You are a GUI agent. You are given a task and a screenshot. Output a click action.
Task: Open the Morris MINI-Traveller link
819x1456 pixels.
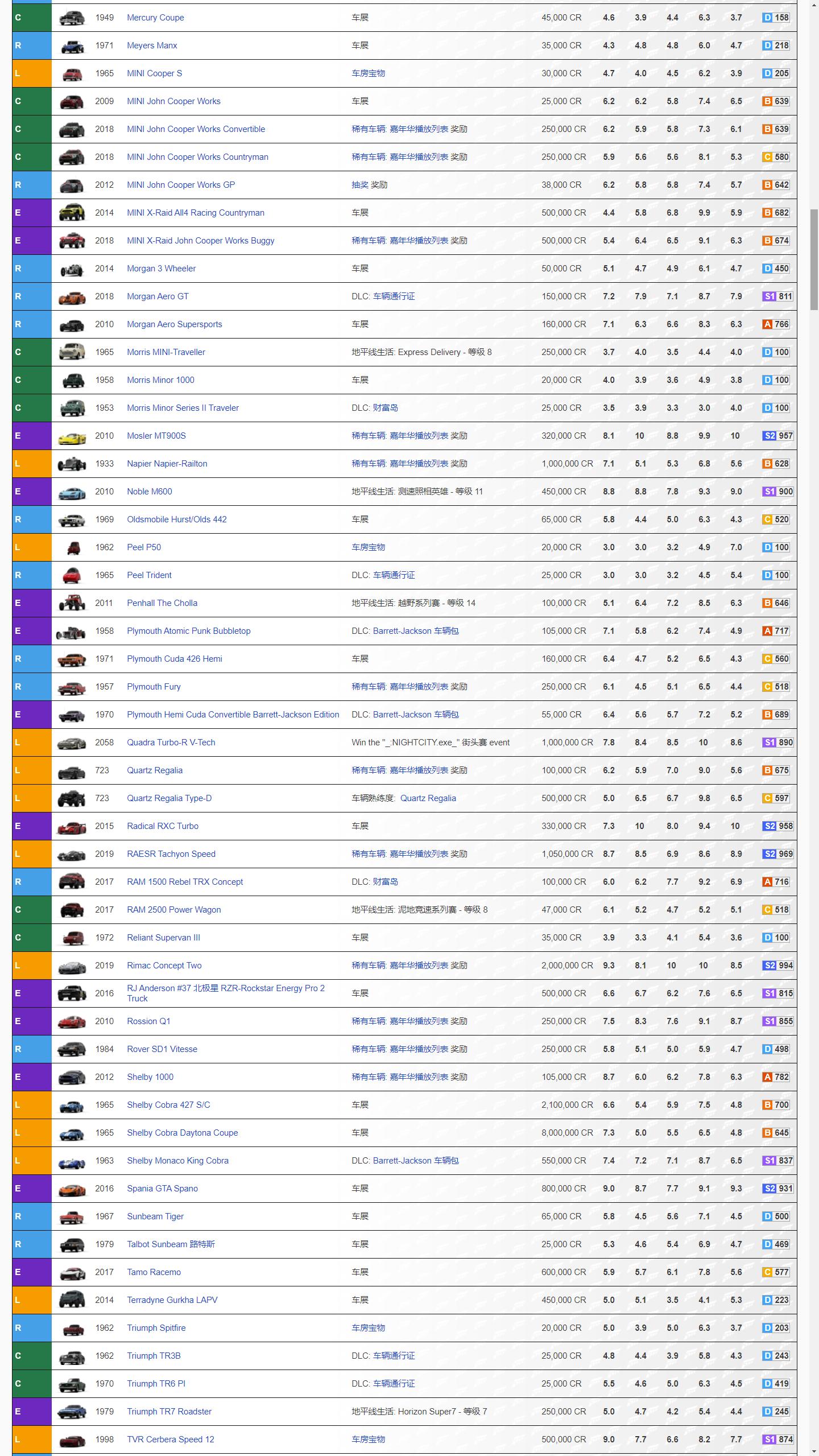click(166, 352)
